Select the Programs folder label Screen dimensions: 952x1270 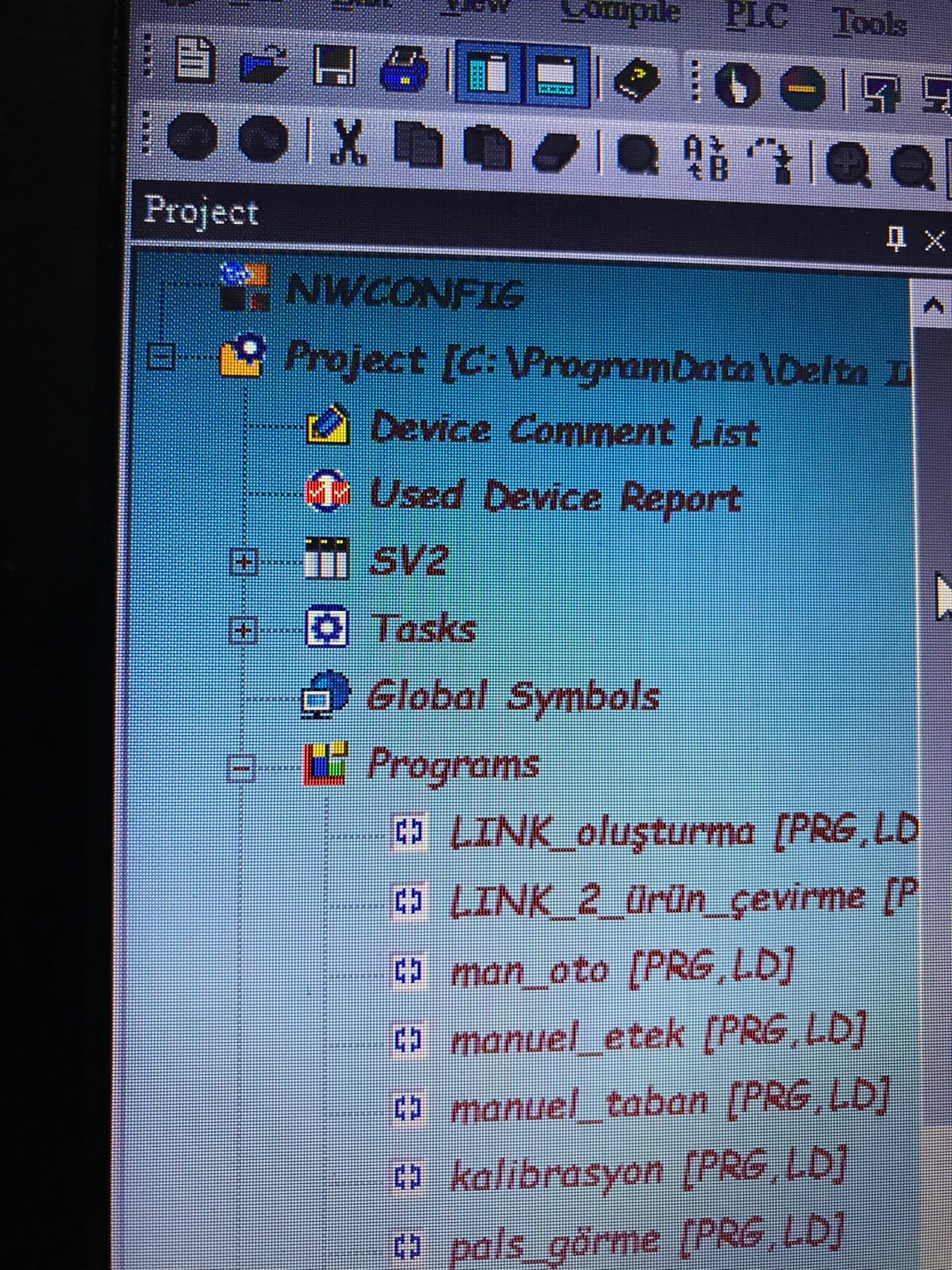[454, 764]
